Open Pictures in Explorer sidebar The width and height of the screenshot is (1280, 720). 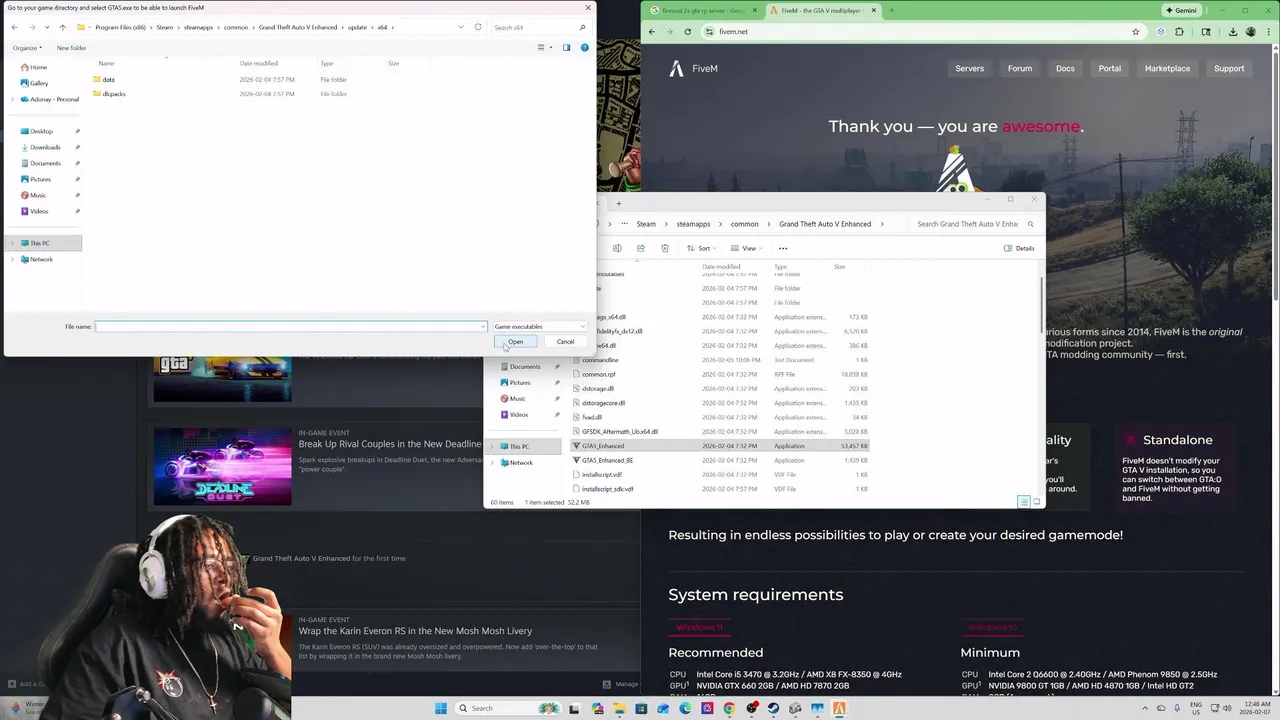pyautogui.click(x=520, y=382)
